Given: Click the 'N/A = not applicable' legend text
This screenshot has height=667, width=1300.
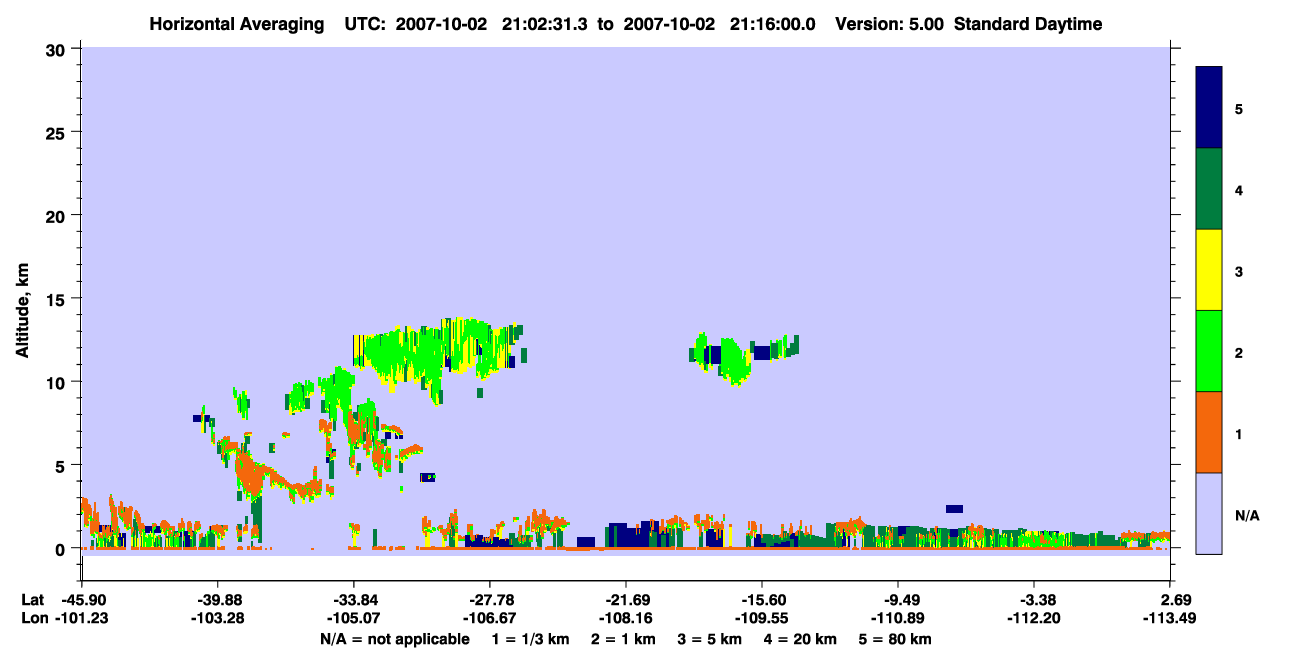Looking at the screenshot, I should coord(395,639).
